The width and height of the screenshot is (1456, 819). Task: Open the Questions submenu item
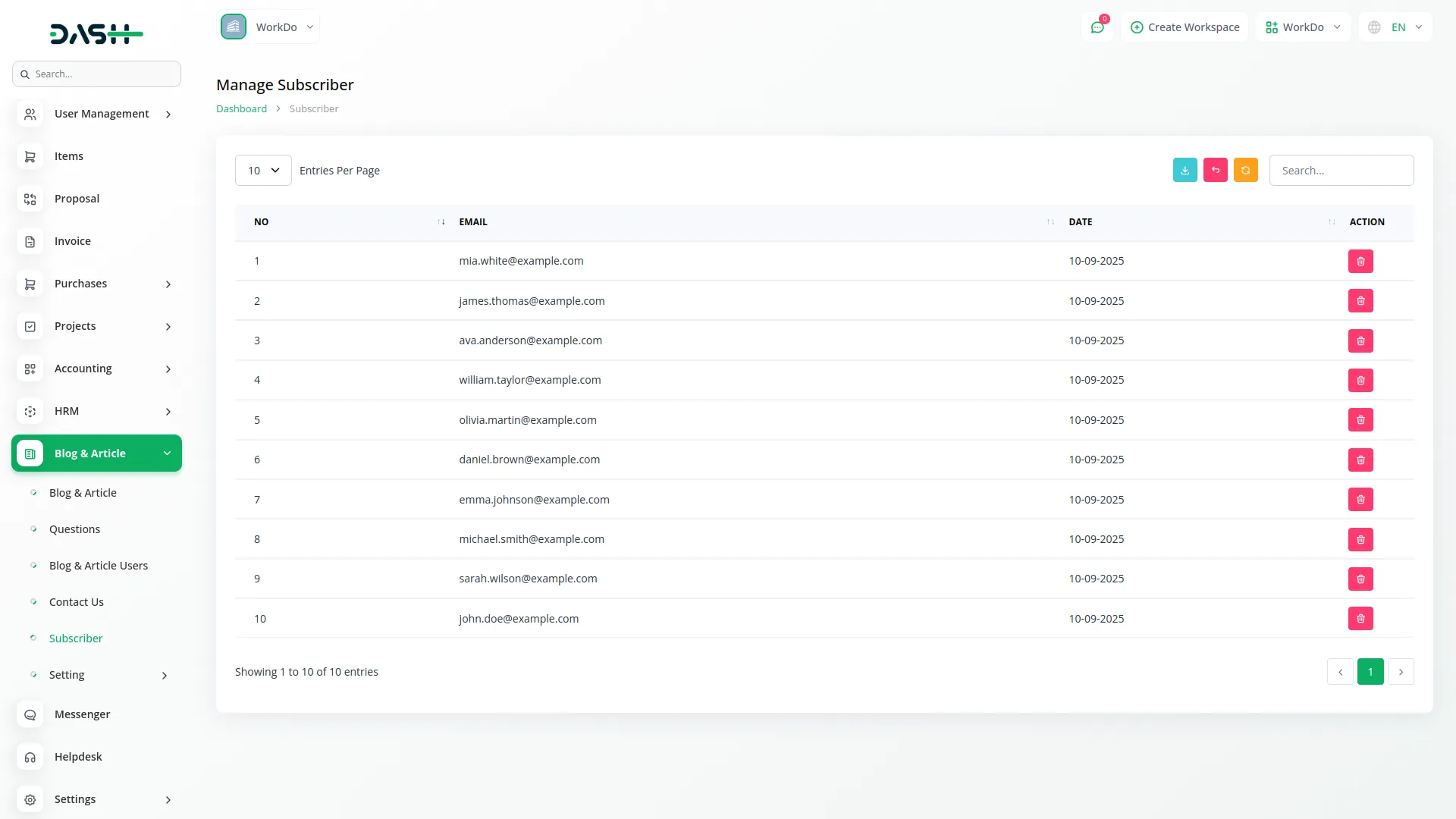pyautogui.click(x=74, y=529)
